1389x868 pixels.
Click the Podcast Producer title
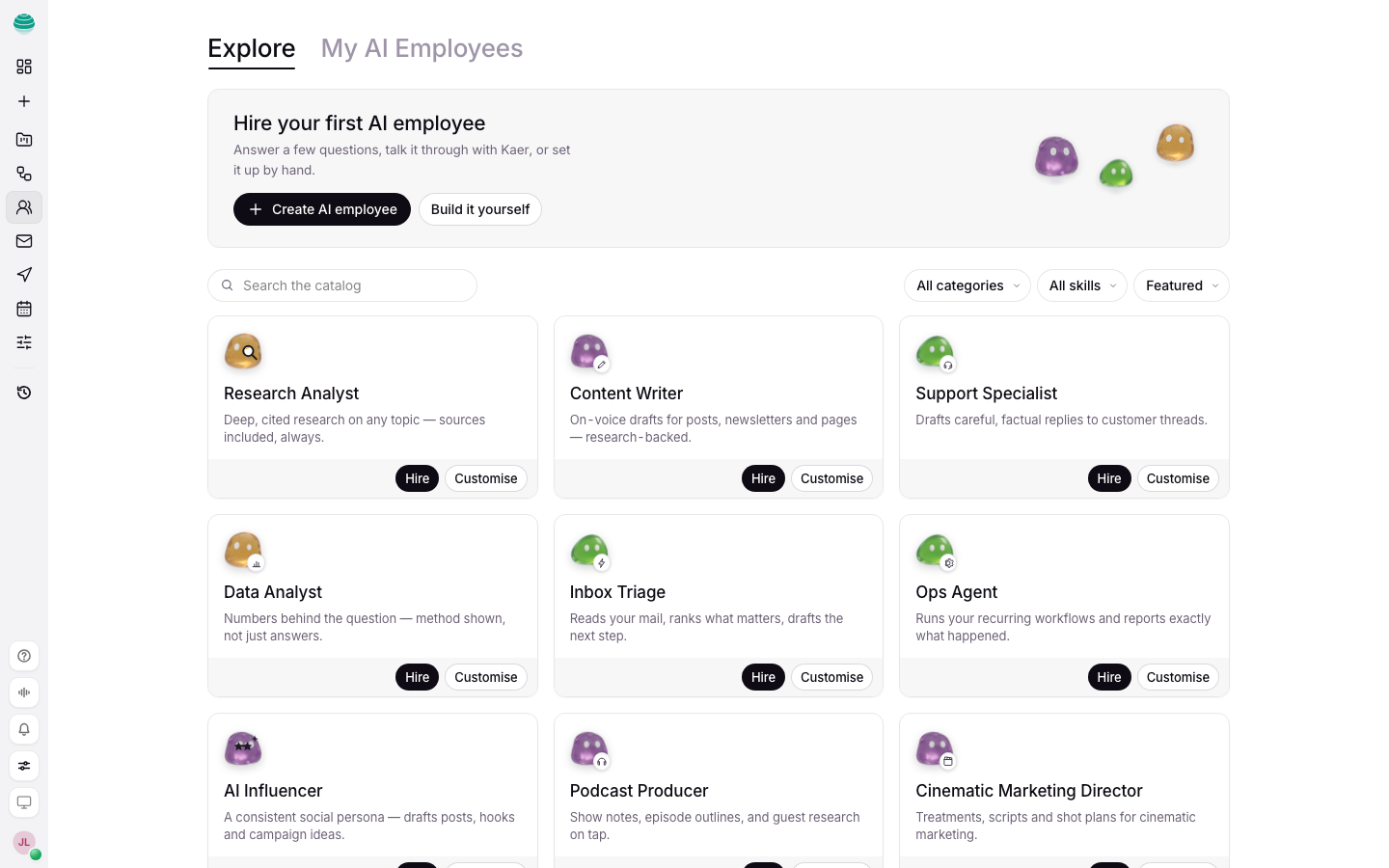(x=639, y=791)
